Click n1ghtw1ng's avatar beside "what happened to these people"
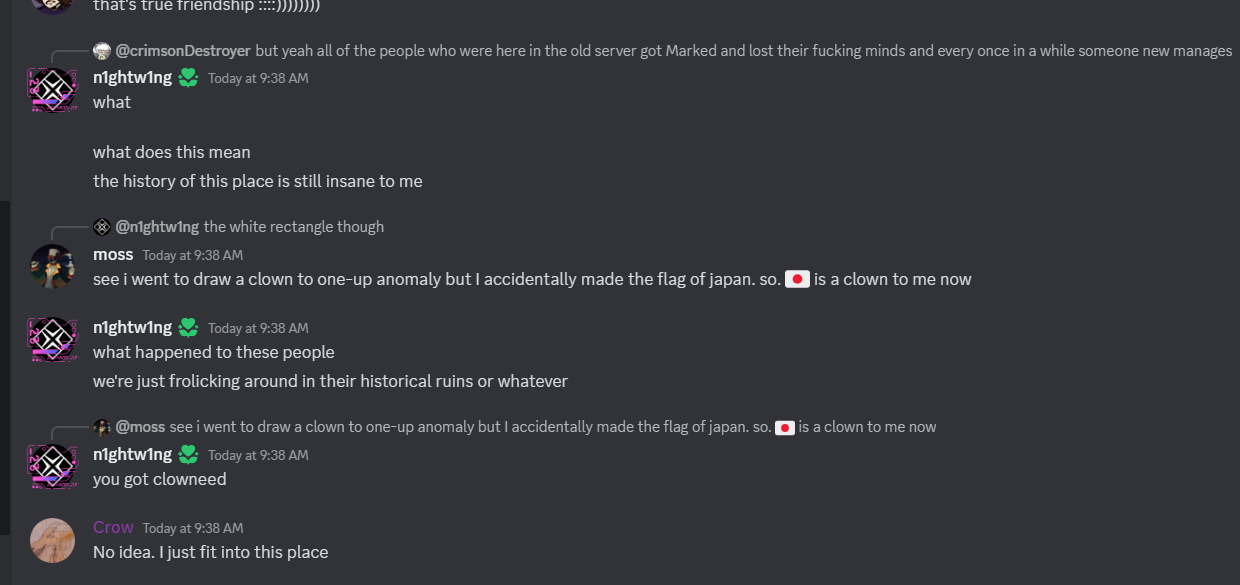Viewport: 1240px width, 585px height. pos(52,340)
